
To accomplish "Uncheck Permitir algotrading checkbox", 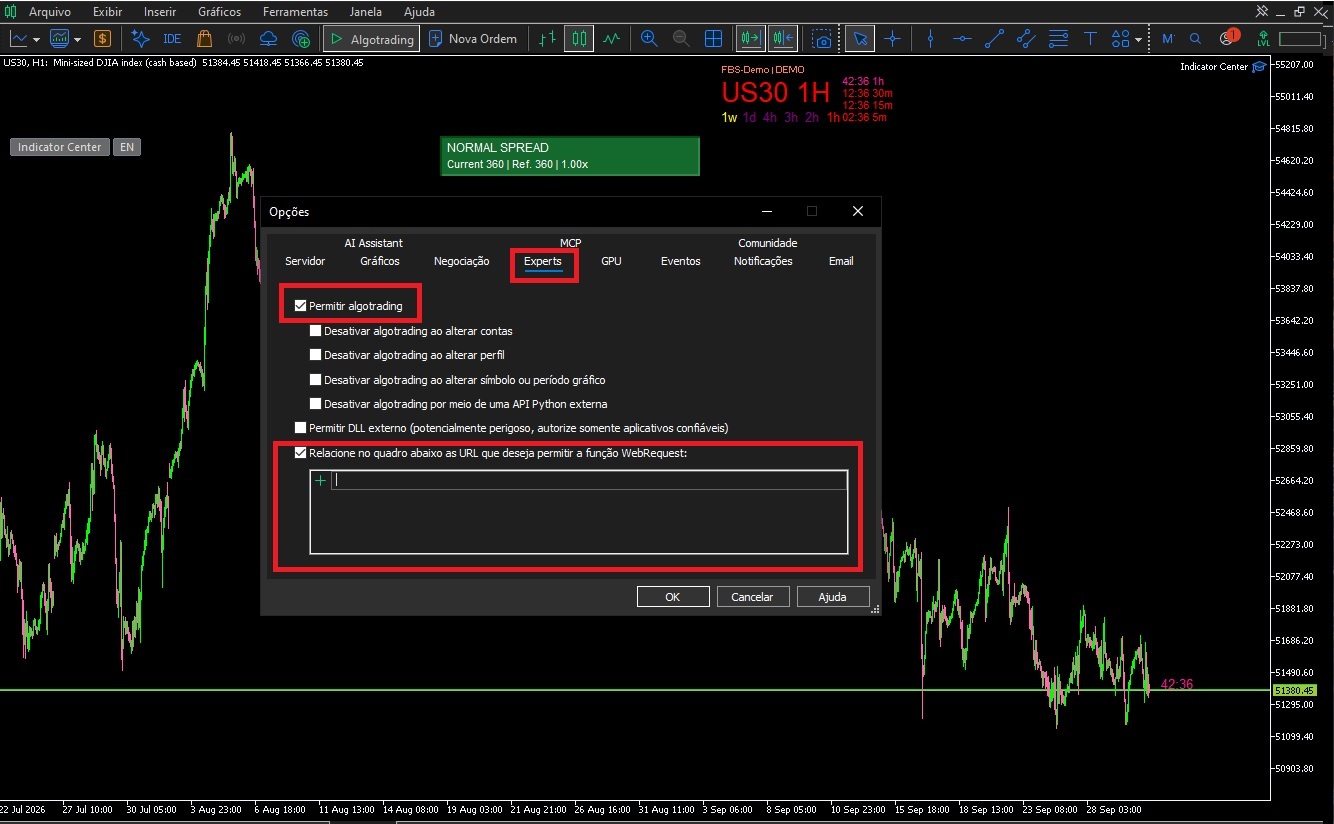I will (x=300, y=305).
